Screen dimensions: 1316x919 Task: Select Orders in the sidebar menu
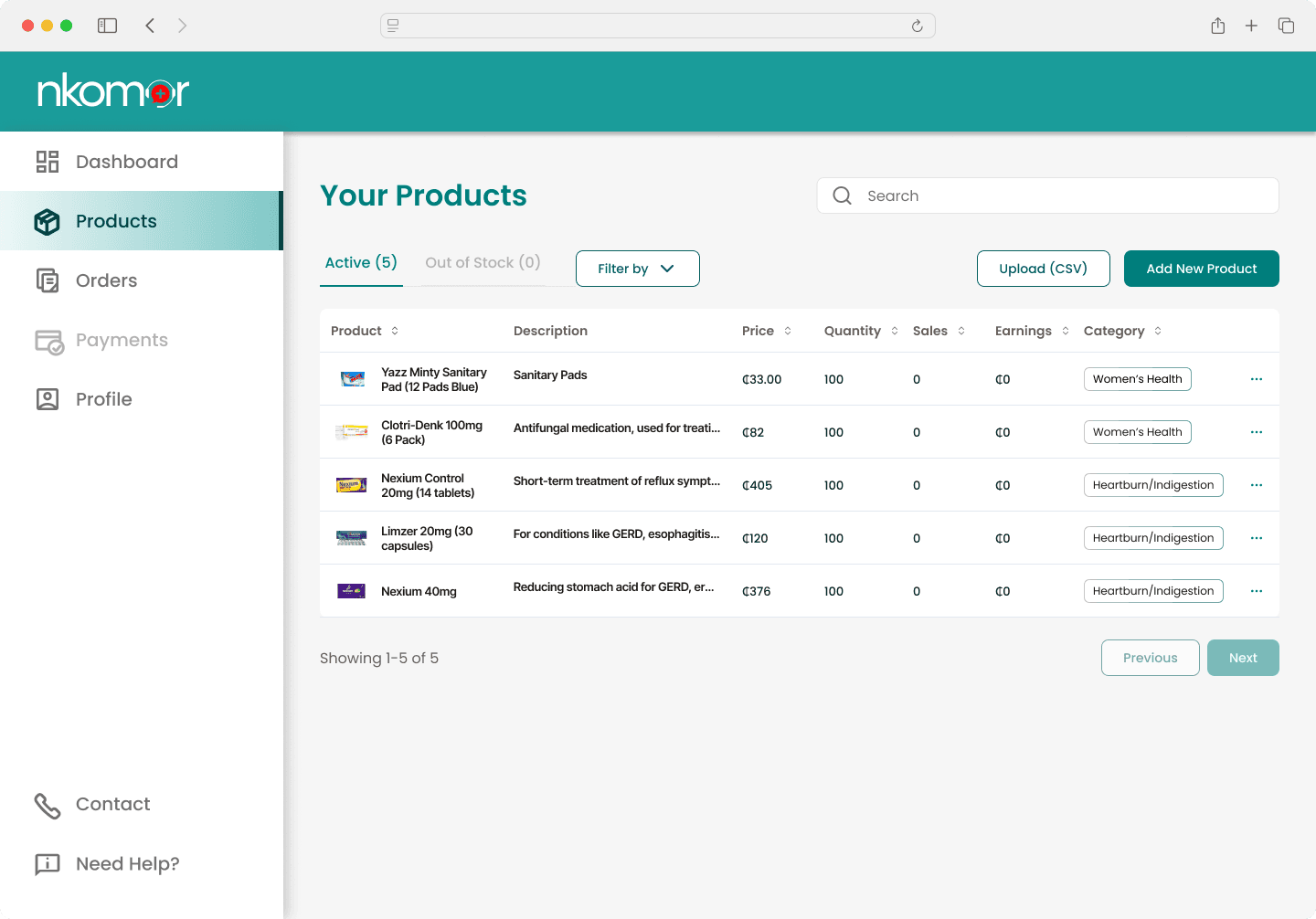(x=142, y=280)
